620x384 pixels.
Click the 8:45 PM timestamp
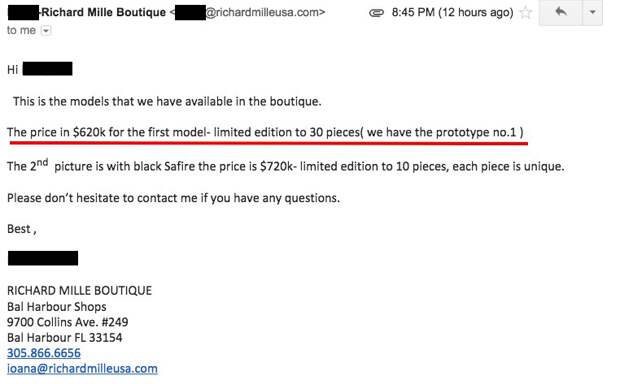coord(452,13)
